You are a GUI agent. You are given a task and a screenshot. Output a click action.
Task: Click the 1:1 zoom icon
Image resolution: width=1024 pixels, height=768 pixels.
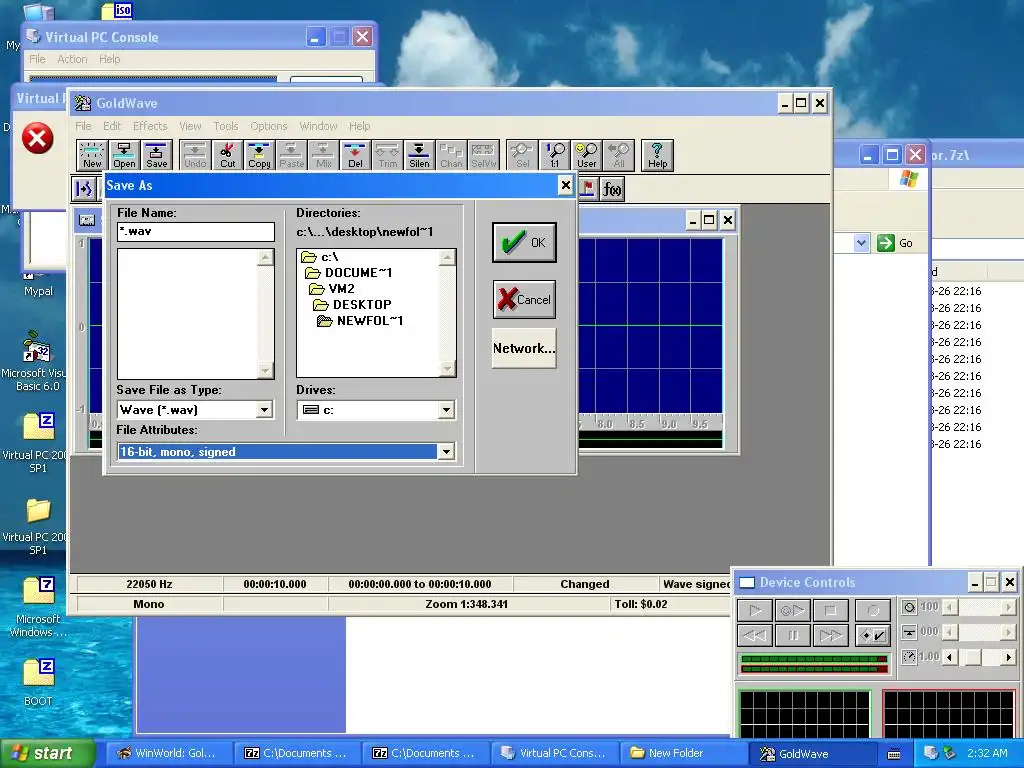pos(554,155)
